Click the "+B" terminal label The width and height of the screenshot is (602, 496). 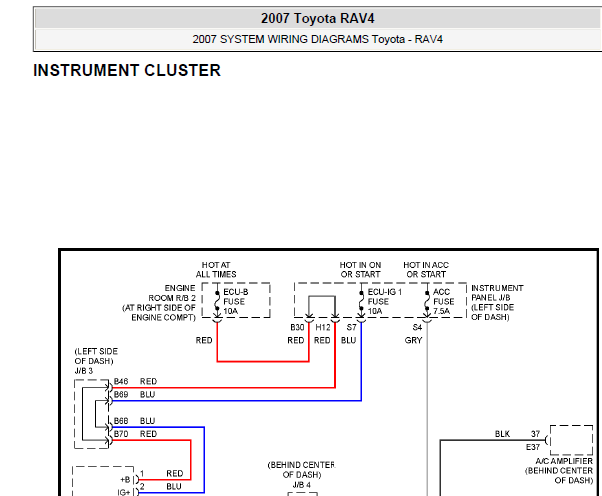click(x=126, y=480)
